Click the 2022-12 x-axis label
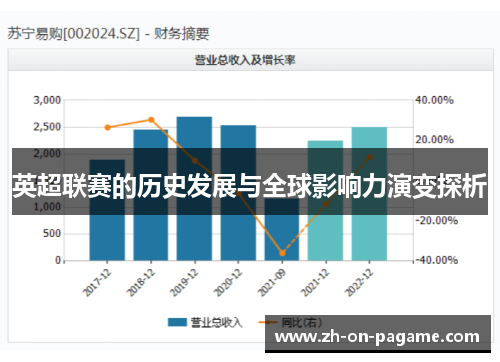The width and height of the screenshot is (500, 362). (359, 283)
